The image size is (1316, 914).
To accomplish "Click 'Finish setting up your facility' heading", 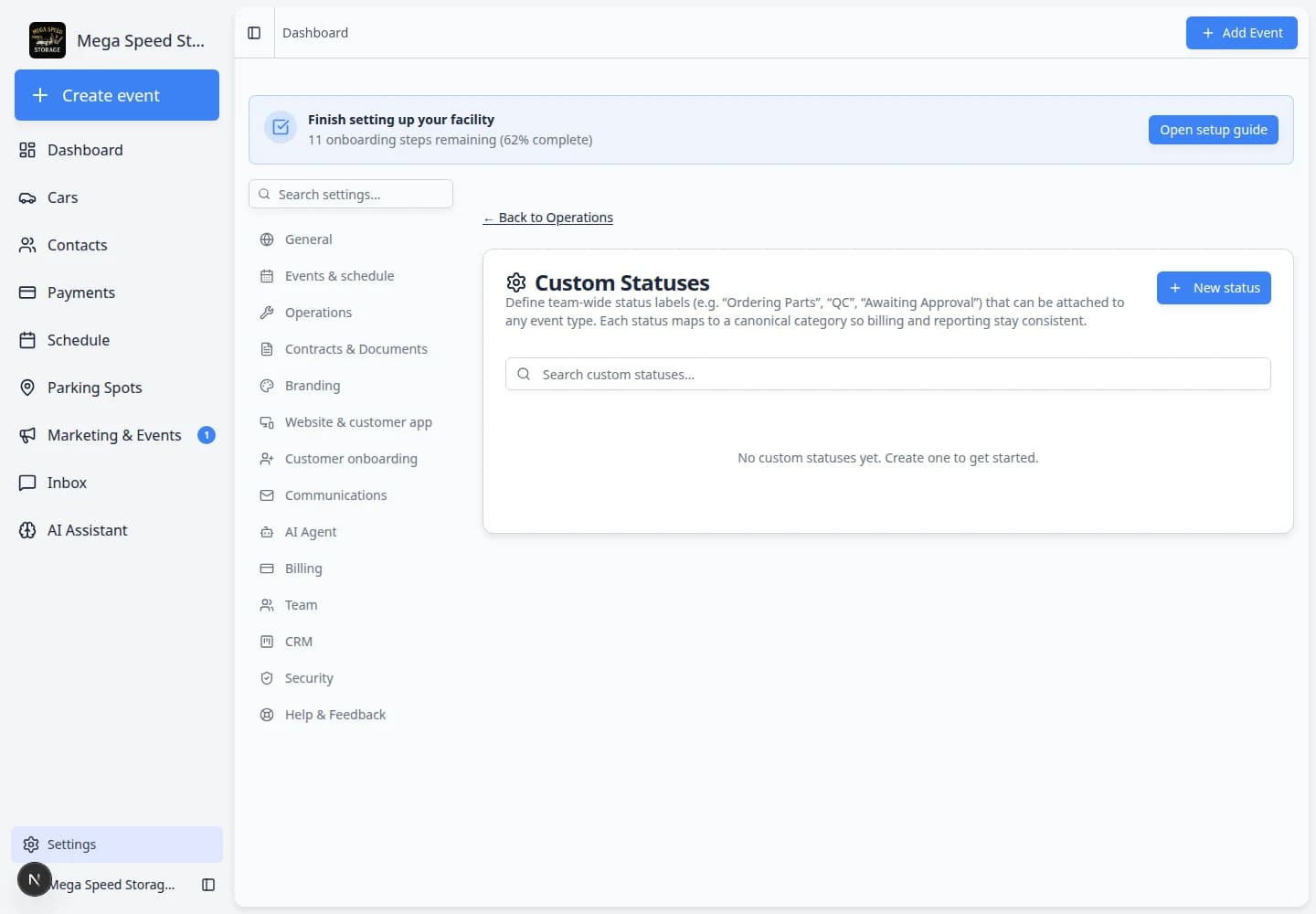I will 401,120.
